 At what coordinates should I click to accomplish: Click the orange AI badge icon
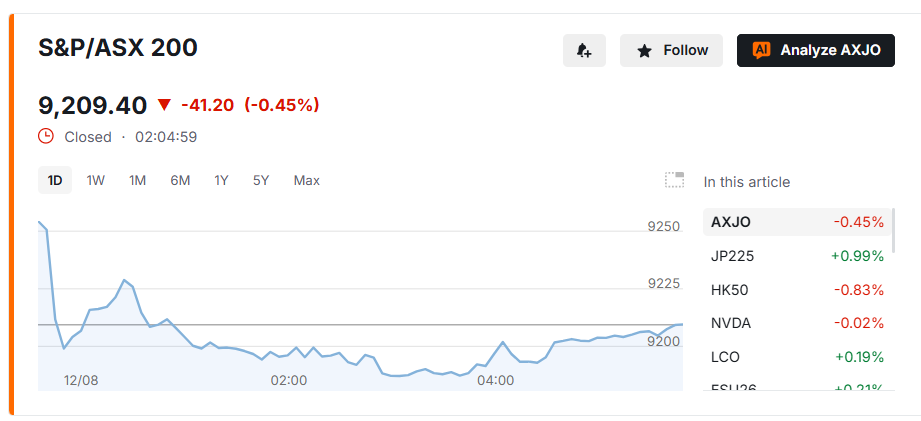coord(761,50)
